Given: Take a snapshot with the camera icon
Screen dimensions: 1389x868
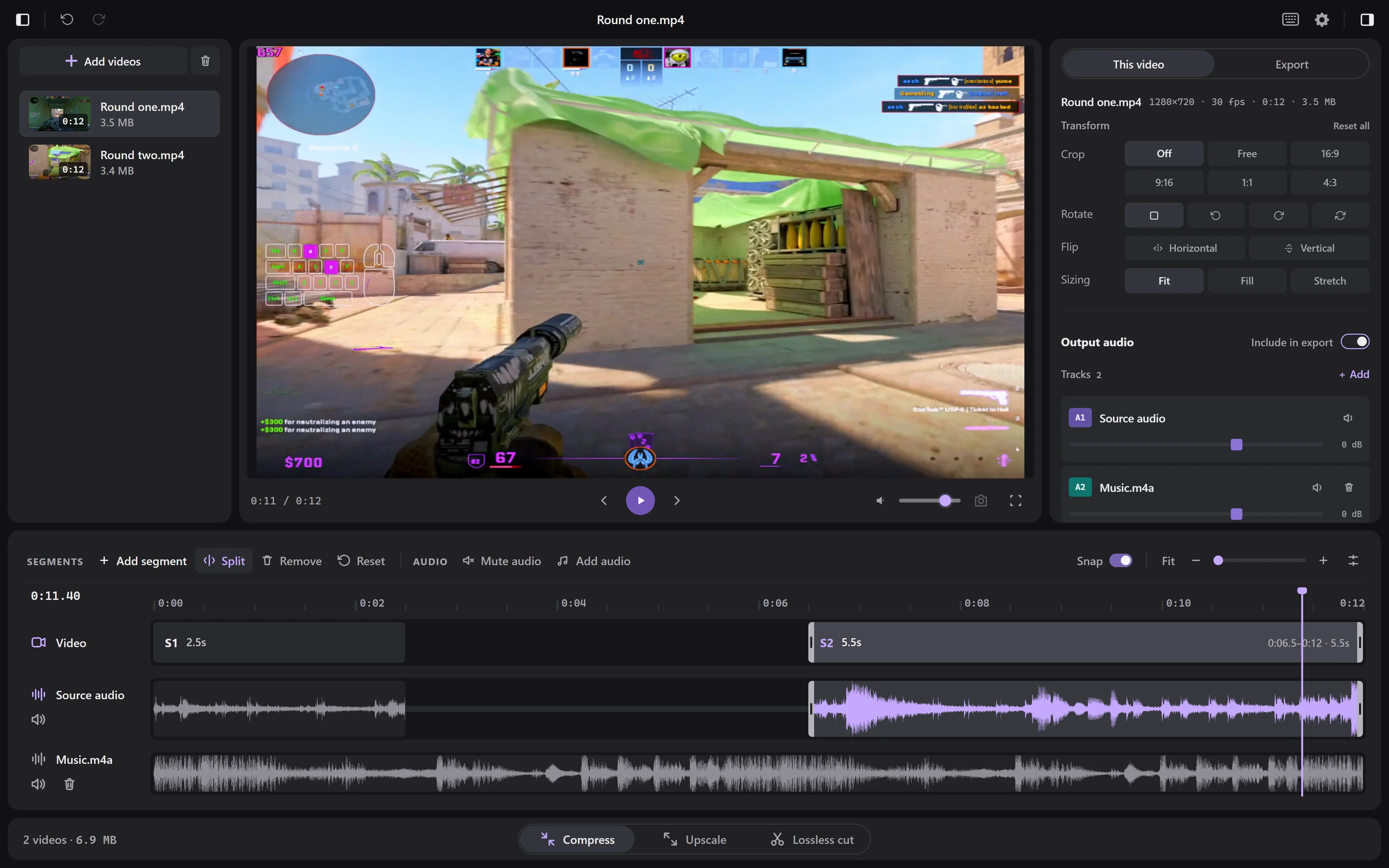Looking at the screenshot, I should pyautogui.click(x=981, y=501).
